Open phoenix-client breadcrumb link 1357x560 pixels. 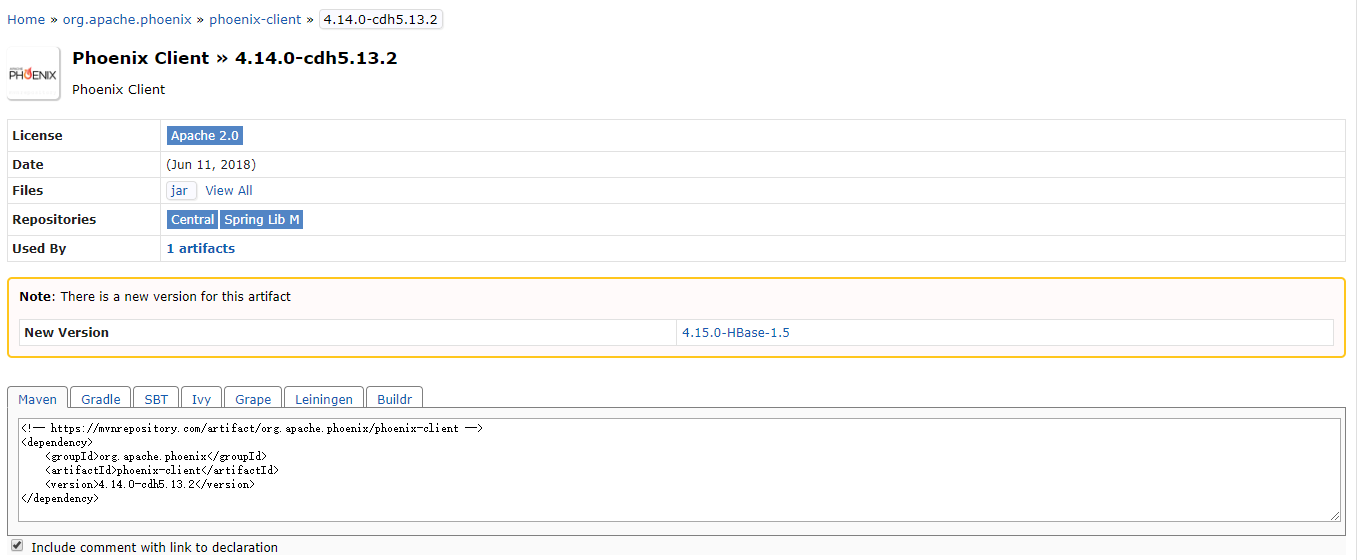(255, 19)
